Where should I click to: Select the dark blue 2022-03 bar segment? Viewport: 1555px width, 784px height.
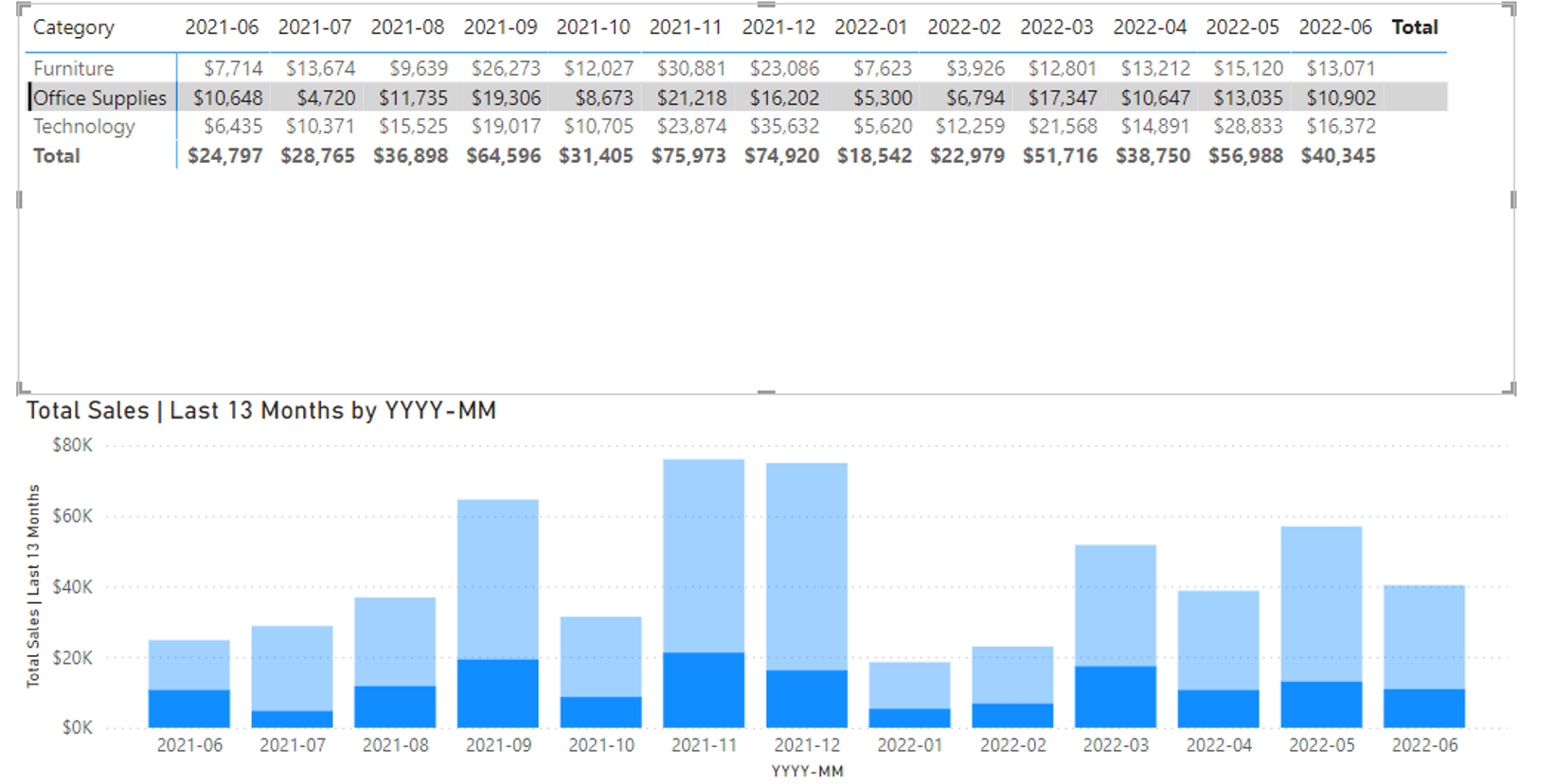[1116, 697]
